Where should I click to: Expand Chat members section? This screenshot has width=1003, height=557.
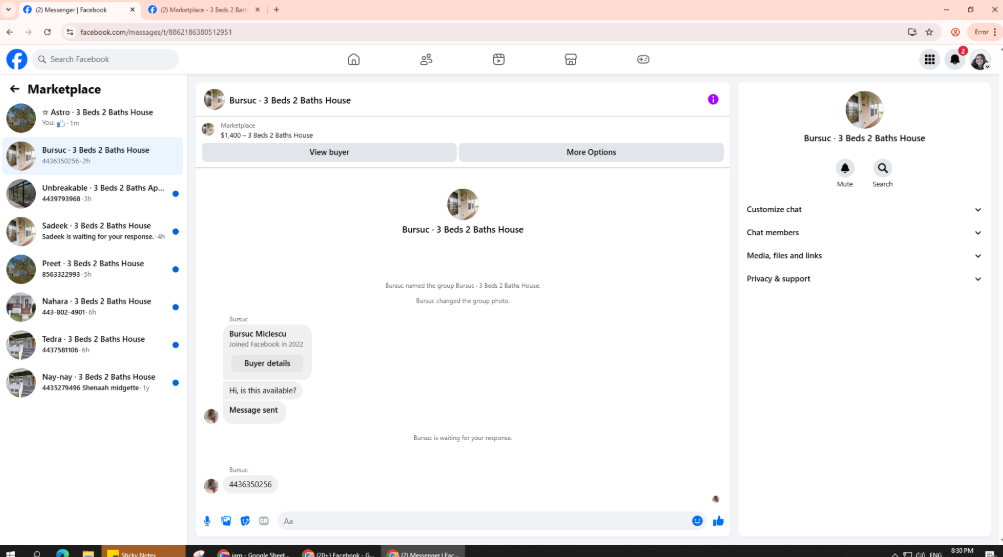tap(864, 233)
